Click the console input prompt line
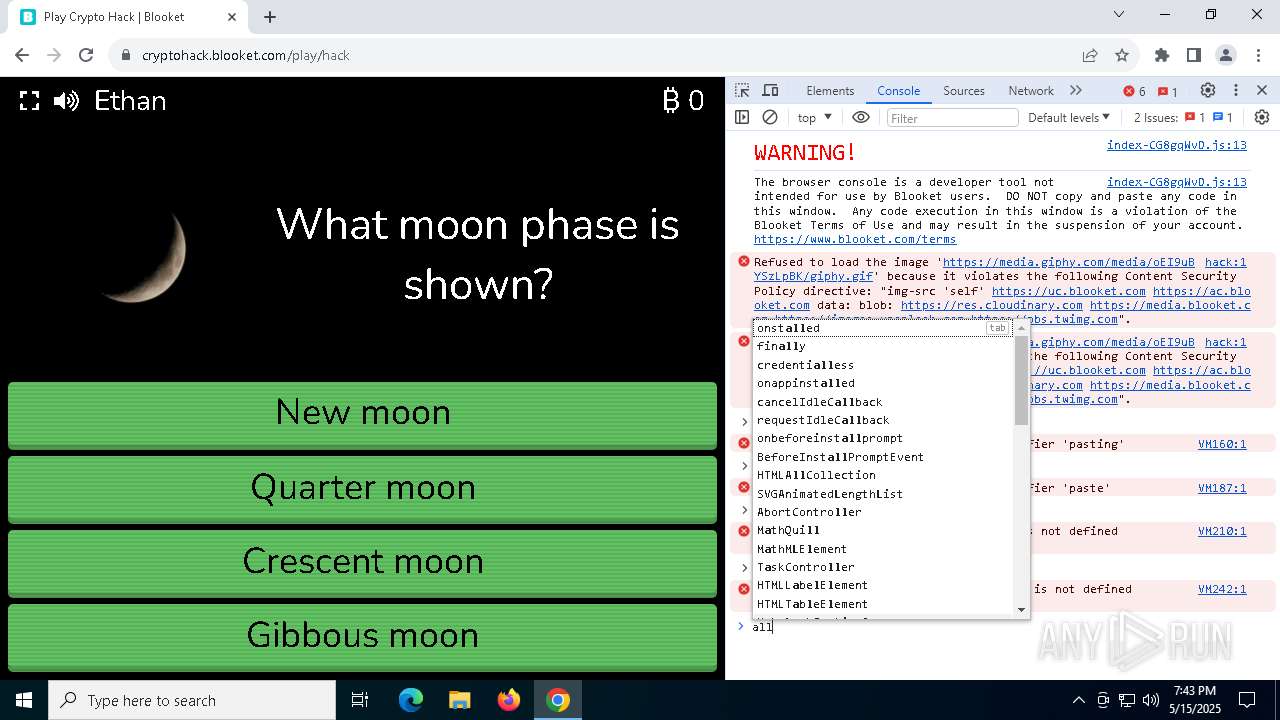The height and width of the screenshot is (720, 1280). 1000,627
